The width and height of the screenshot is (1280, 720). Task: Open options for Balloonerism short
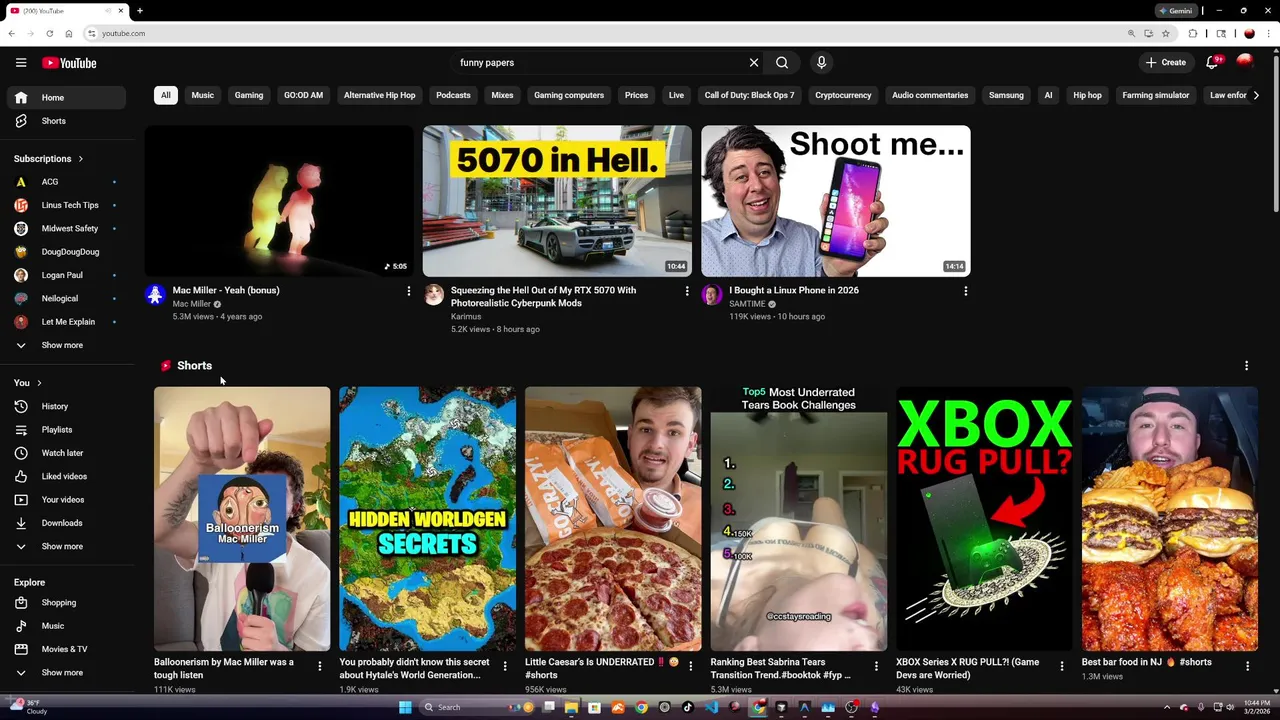click(x=319, y=666)
